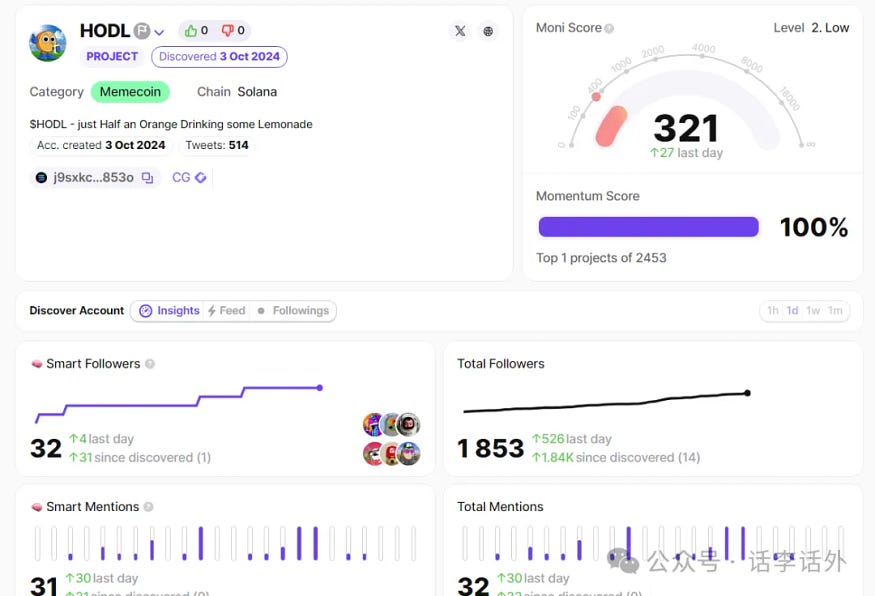Click the $HODL project description text

tap(171, 124)
